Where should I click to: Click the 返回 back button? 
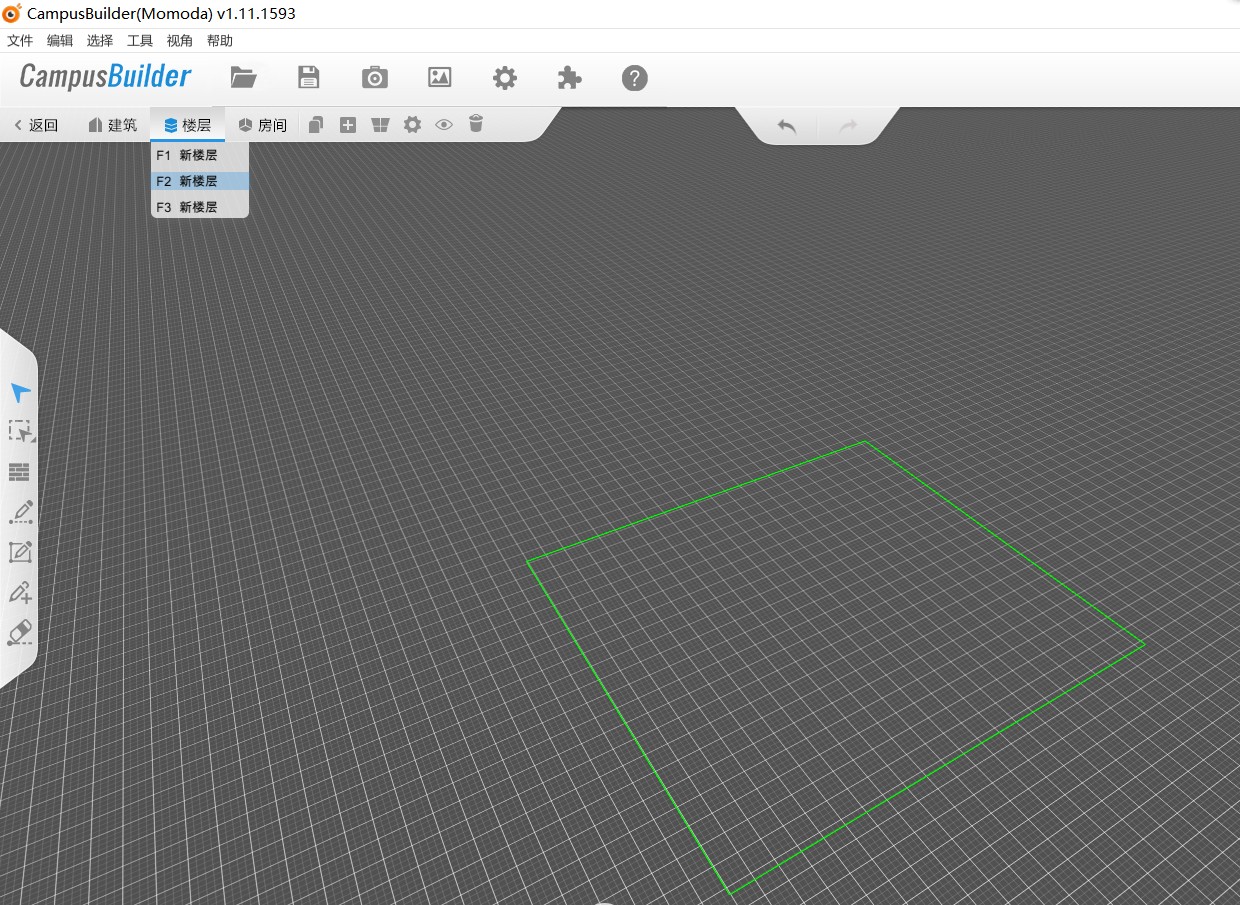[36, 125]
